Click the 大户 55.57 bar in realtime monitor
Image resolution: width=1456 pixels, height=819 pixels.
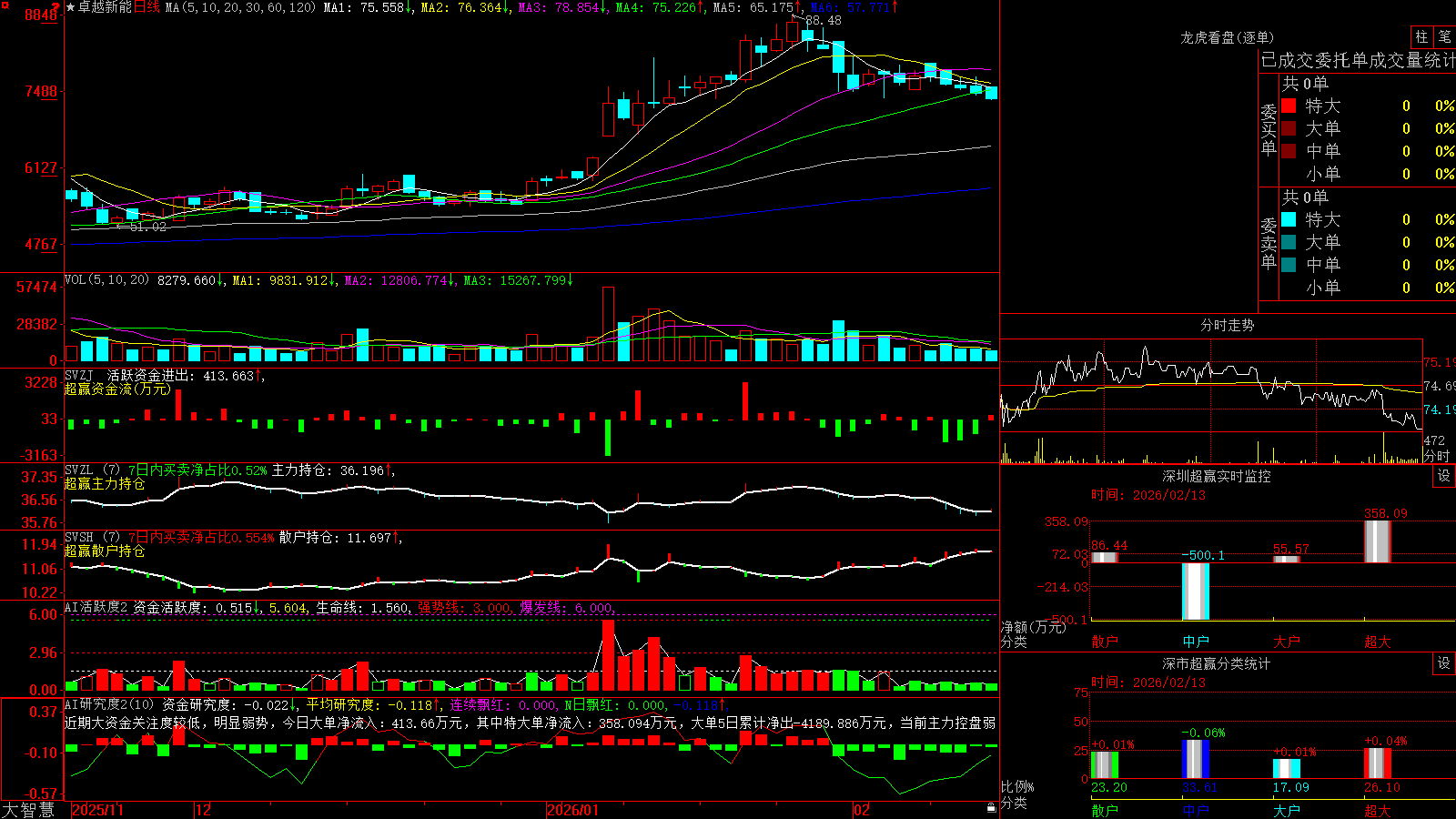point(1287,559)
